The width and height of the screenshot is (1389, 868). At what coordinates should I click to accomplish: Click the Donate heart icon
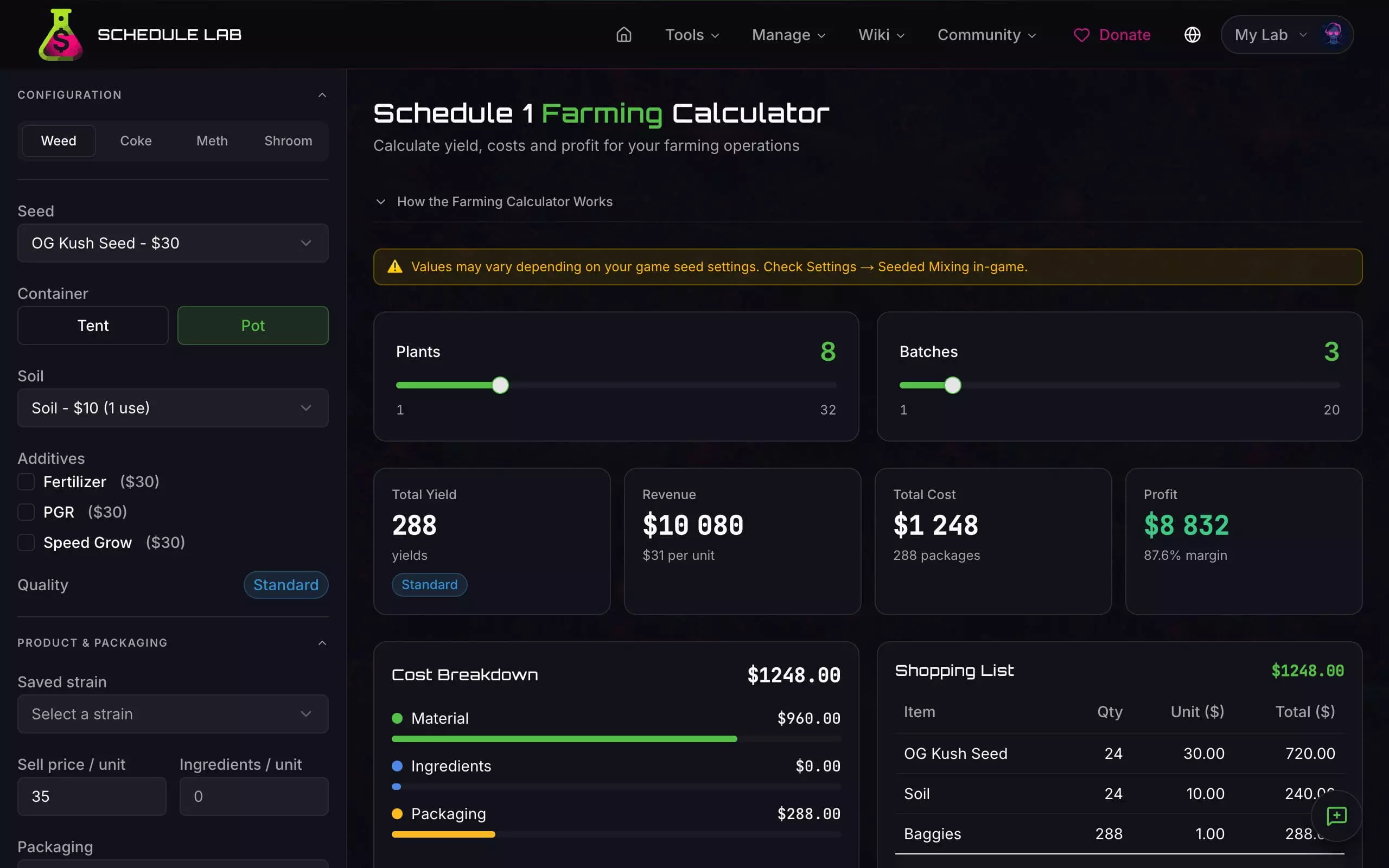pyautogui.click(x=1081, y=35)
